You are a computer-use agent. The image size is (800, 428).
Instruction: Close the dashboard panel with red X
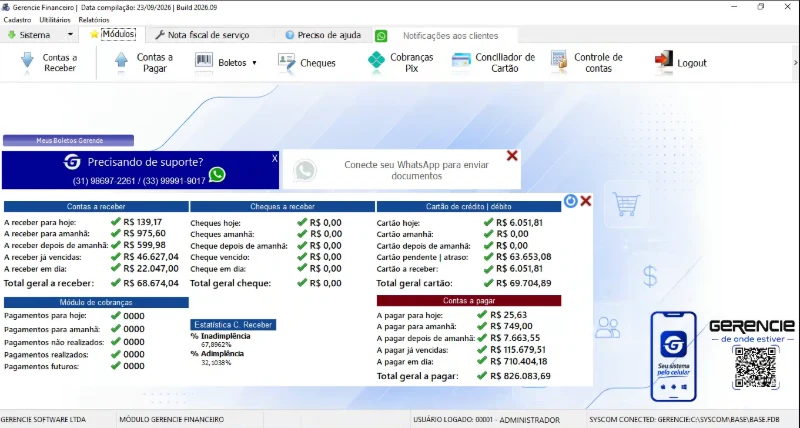point(586,201)
